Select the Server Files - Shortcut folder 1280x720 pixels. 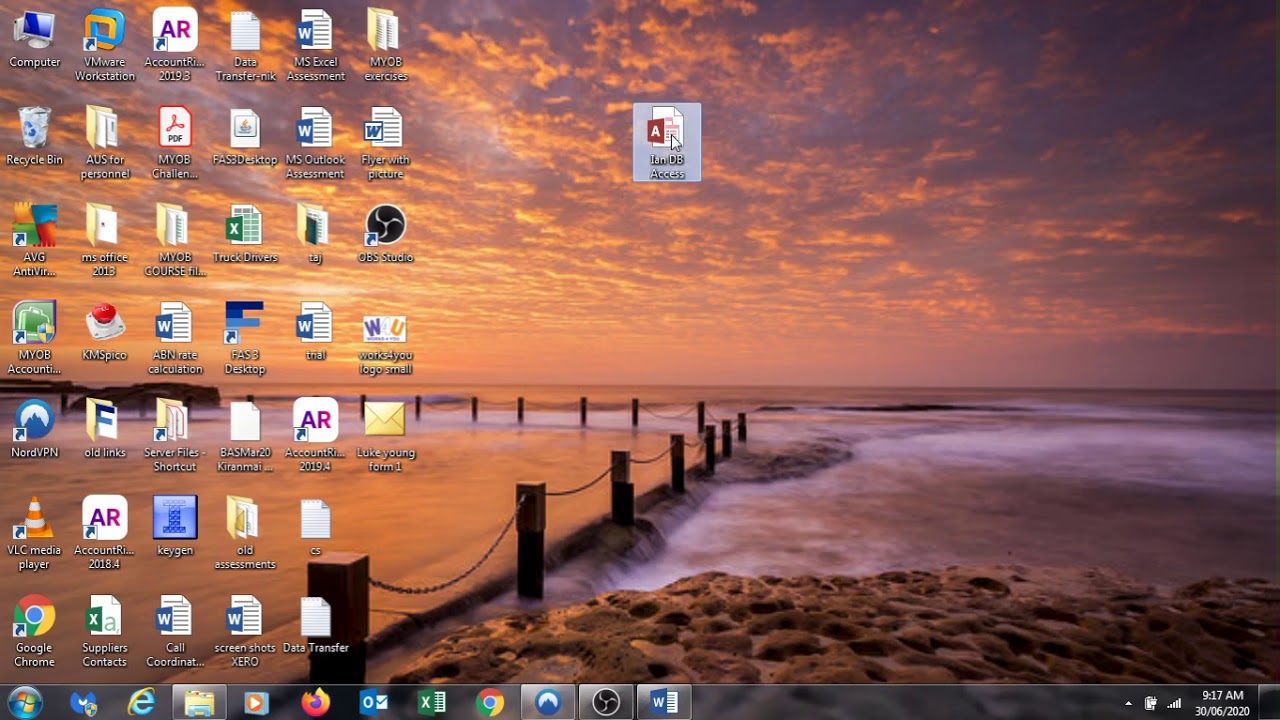coord(174,436)
